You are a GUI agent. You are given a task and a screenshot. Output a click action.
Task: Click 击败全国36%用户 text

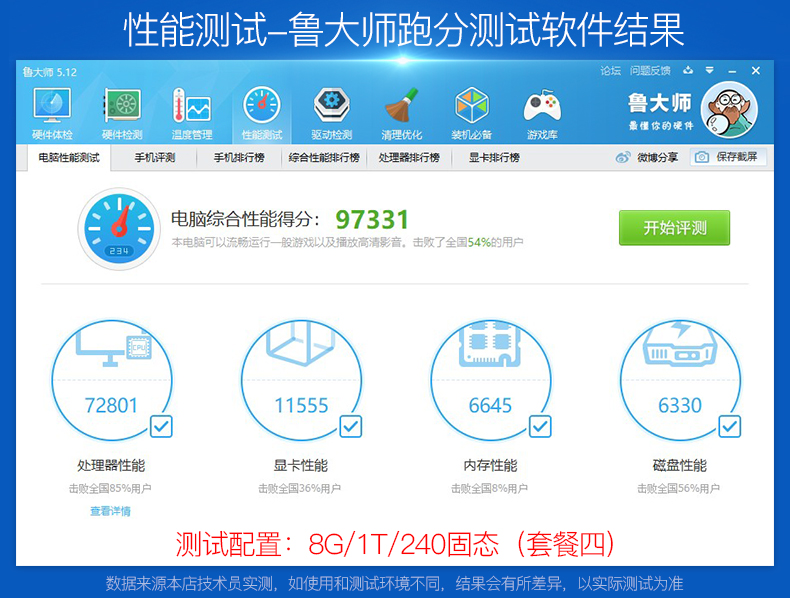point(300,488)
